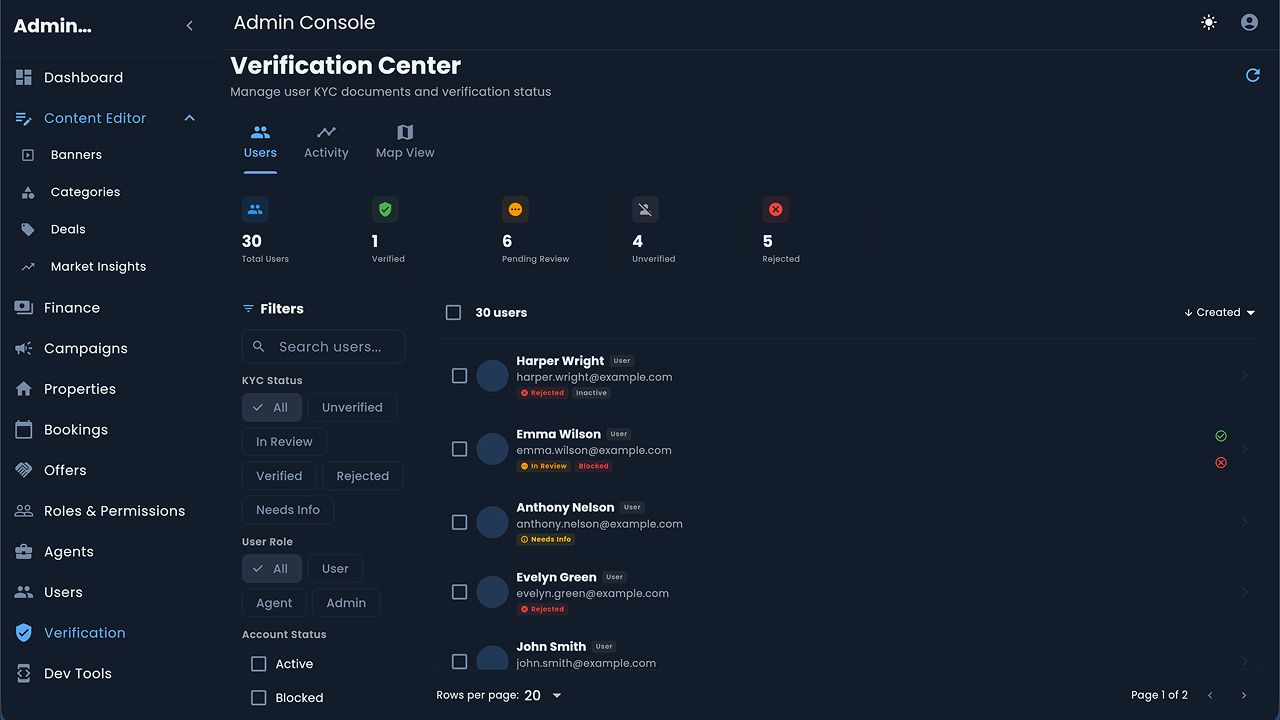
Task: Toggle light theme with the sun icon
Action: [1209, 22]
